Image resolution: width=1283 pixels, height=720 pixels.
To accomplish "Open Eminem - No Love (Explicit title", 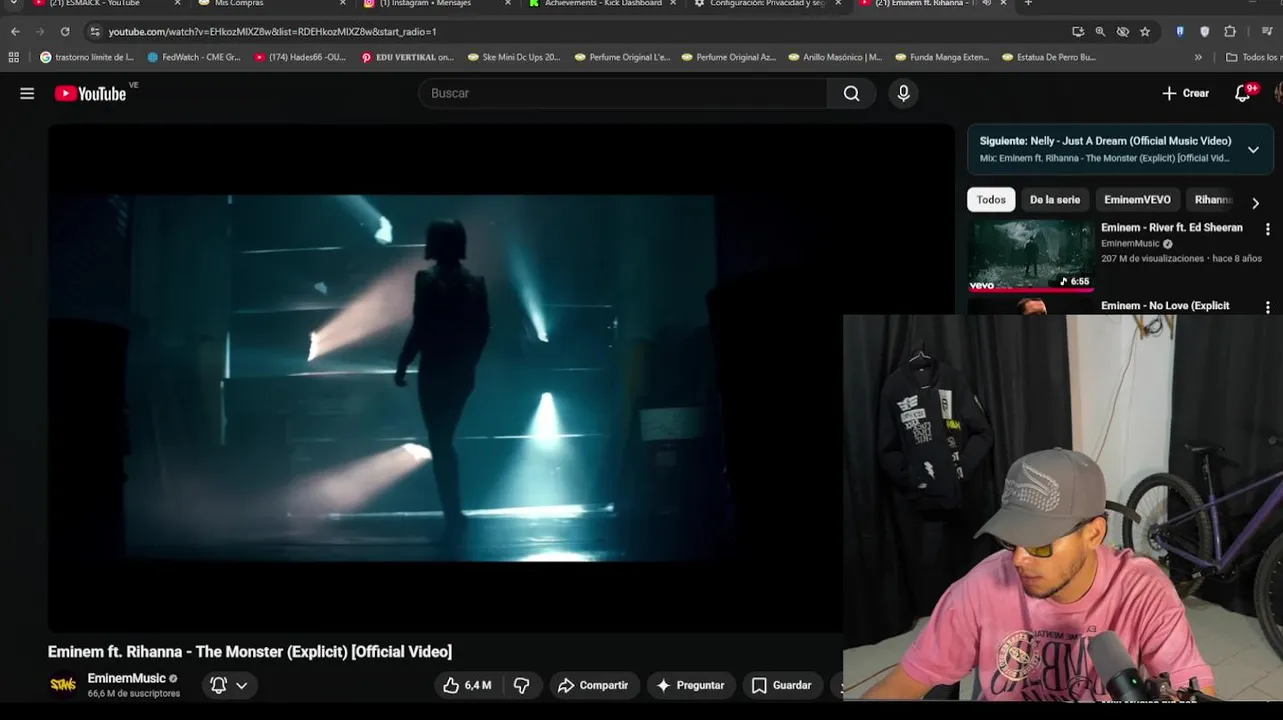I will click(x=1165, y=306).
